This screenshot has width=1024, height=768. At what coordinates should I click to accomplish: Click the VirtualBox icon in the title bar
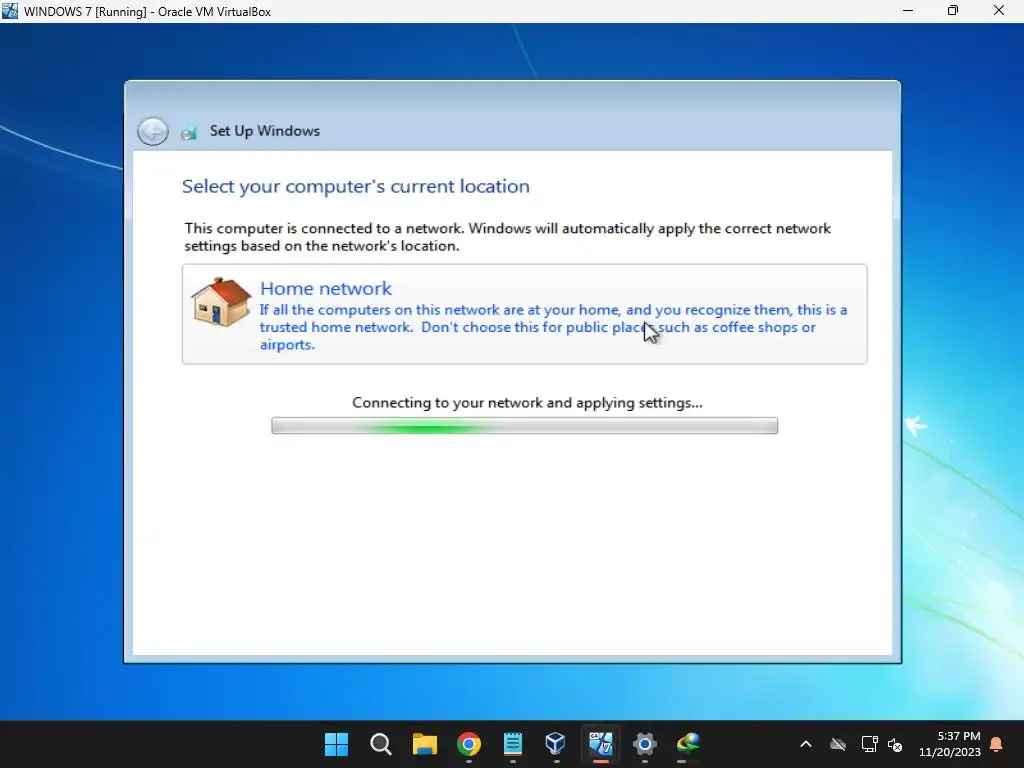(x=10, y=10)
